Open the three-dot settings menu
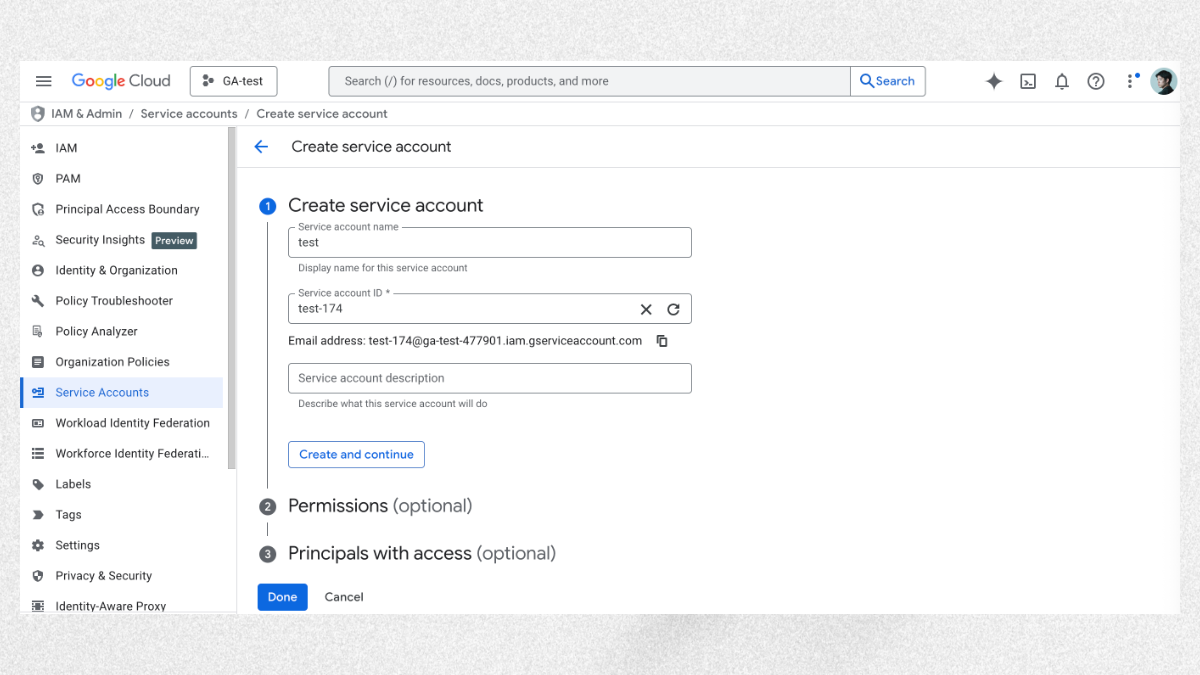This screenshot has height=675, width=1200. coord(1131,81)
